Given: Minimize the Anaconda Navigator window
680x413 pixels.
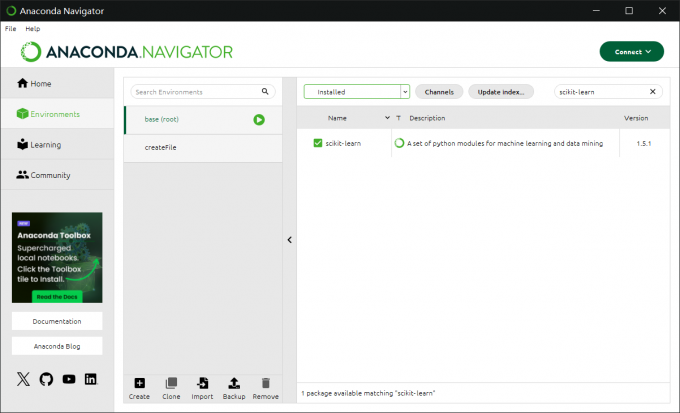Looking at the screenshot, I should tap(596, 10).
